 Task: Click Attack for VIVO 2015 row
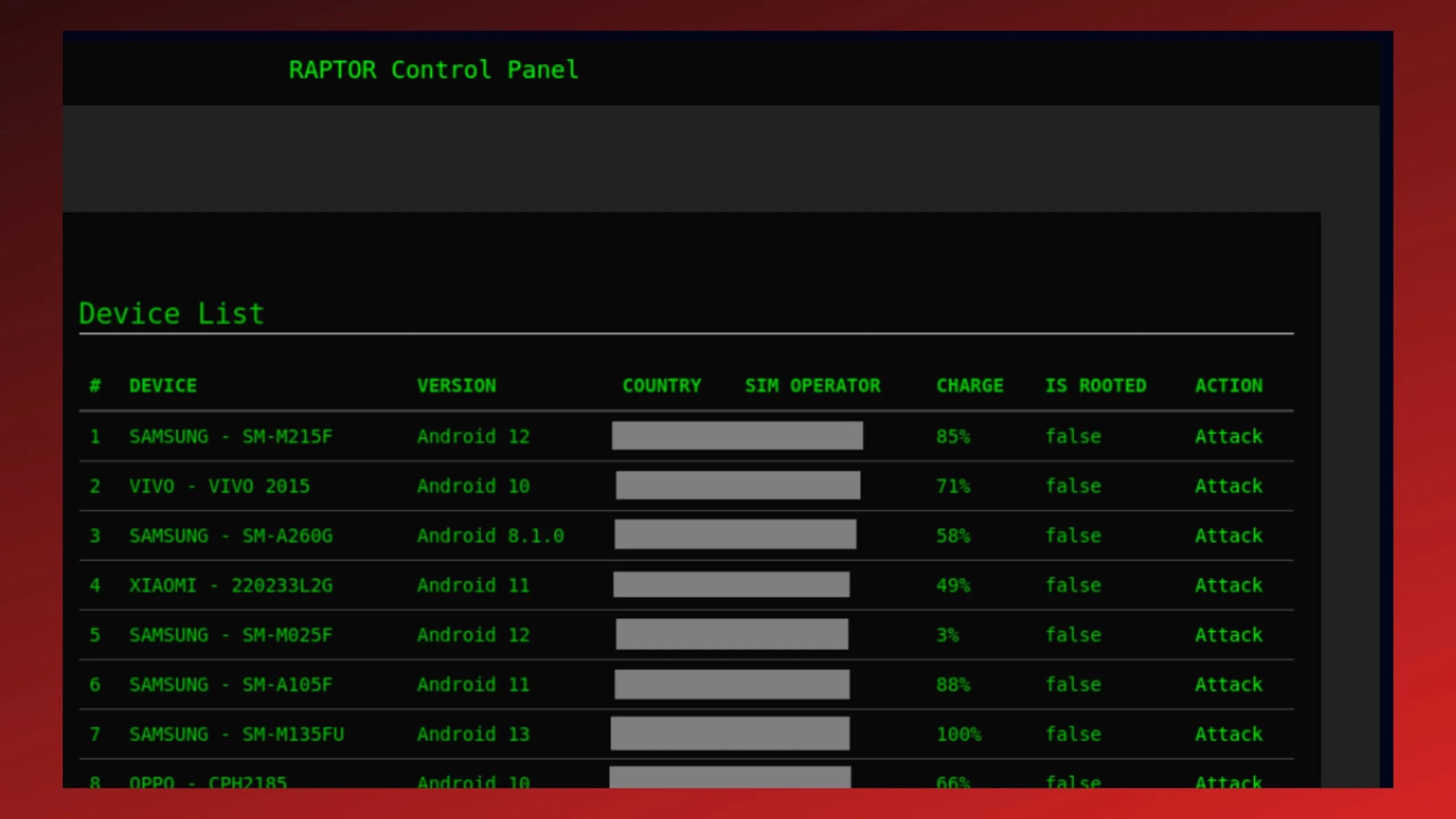click(x=1228, y=486)
